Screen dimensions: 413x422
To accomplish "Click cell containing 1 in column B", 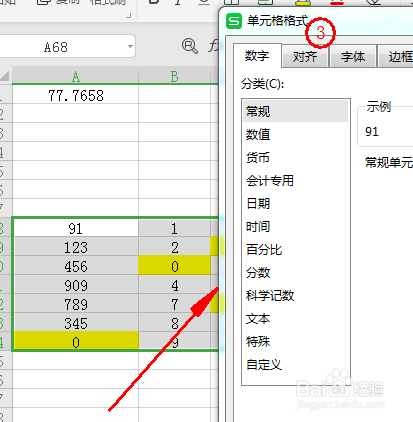I will click(x=174, y=228).
